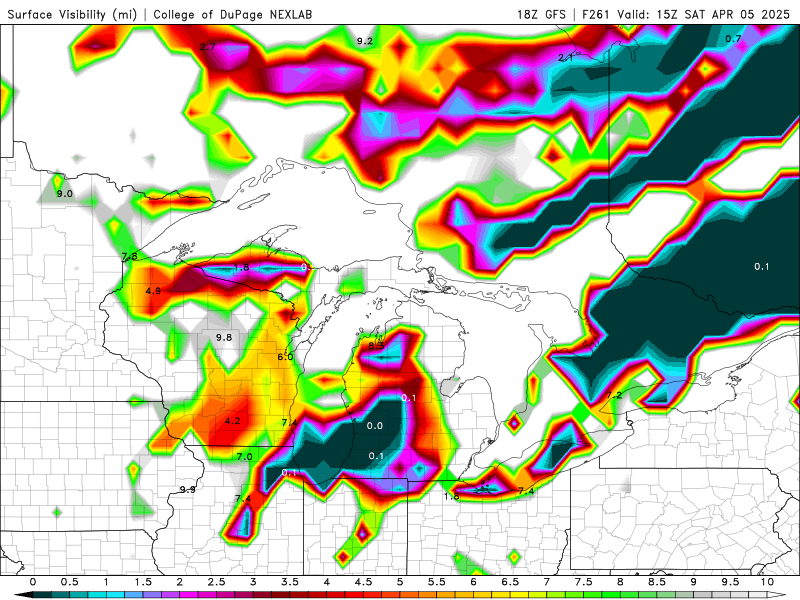The width and height of the screenshot is (800, 600).
Task: Click the 9.8 value in Wisconsin
Action: [223, 337]
